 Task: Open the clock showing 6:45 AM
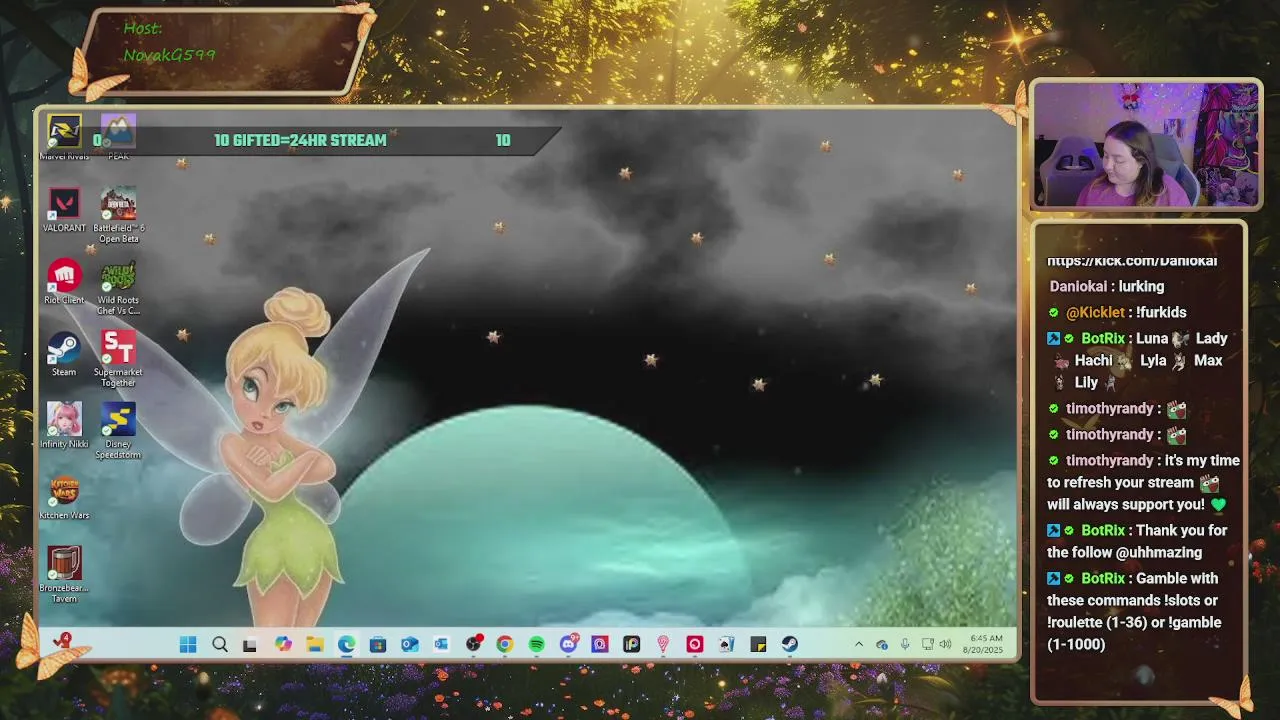985,644
